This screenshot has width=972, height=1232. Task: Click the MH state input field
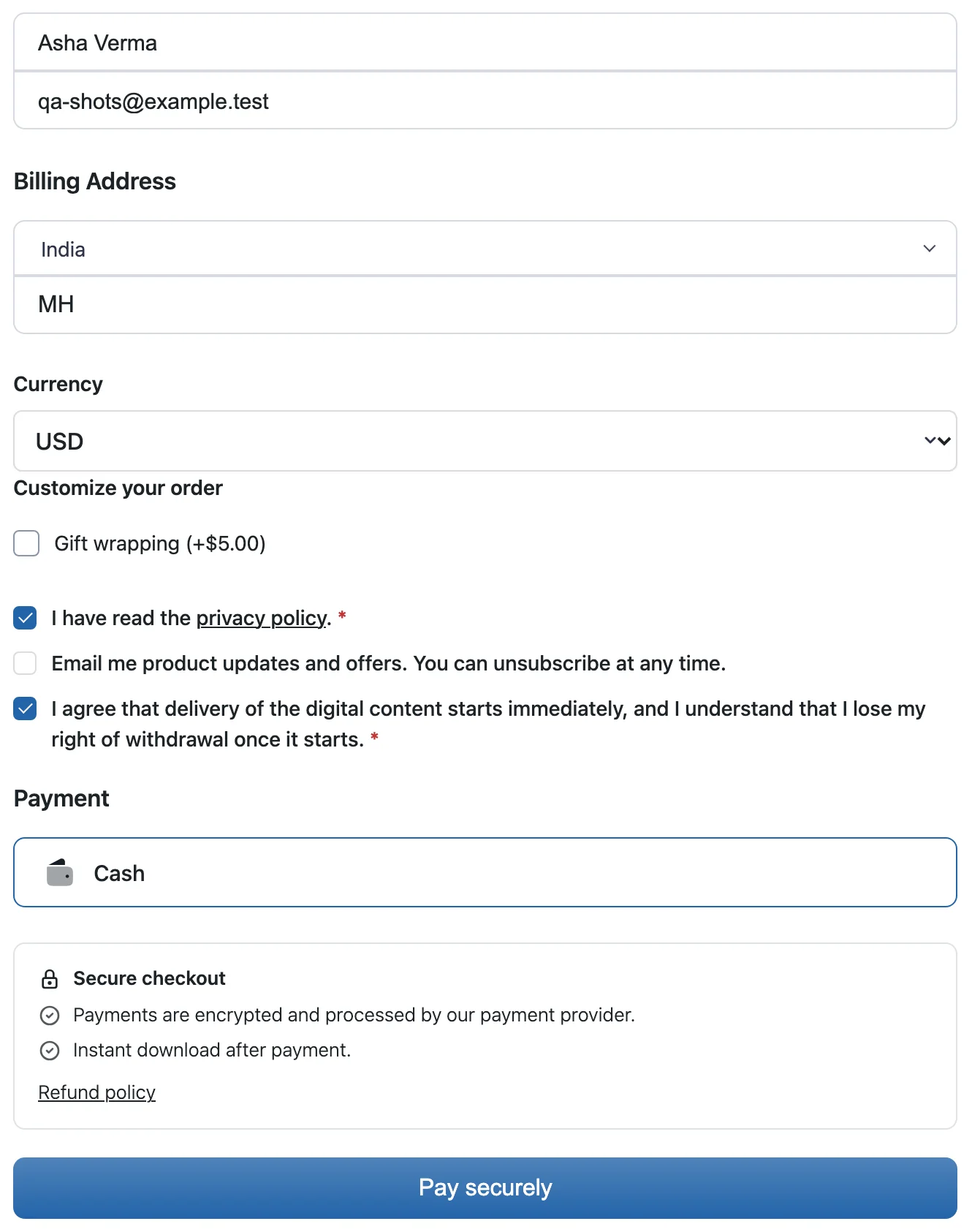[x=485, y=304]
